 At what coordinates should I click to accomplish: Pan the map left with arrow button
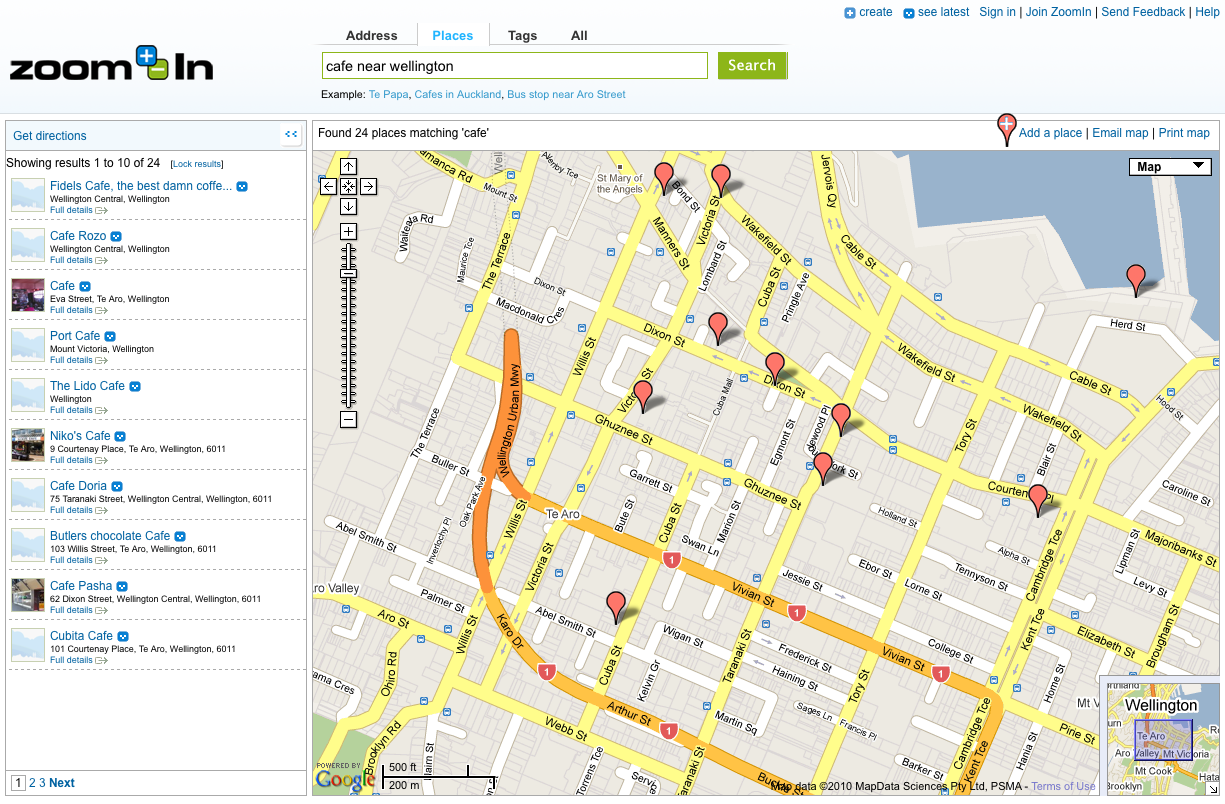[328, 186]
